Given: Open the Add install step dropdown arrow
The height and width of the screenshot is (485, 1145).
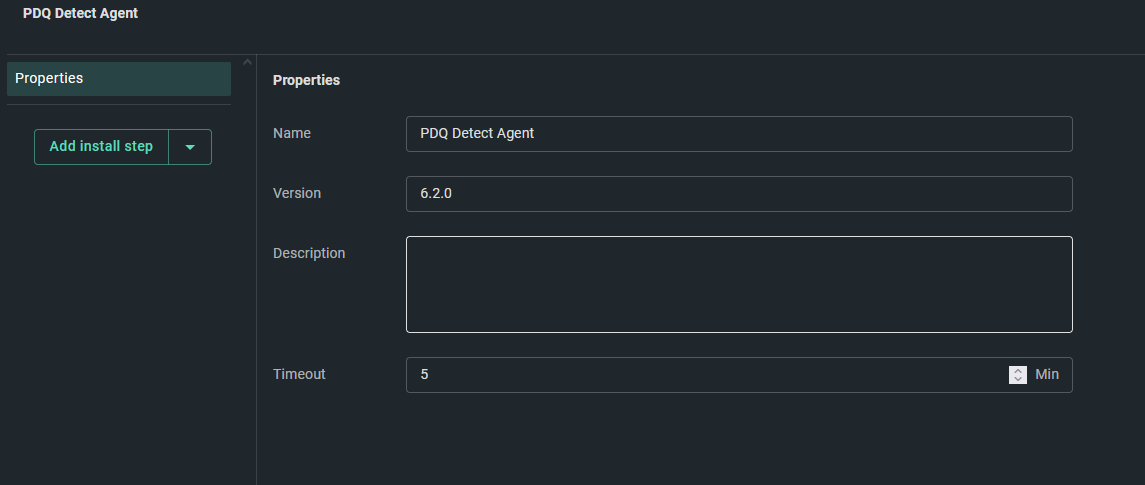Looking at the screenshot, I should (190, 147).
